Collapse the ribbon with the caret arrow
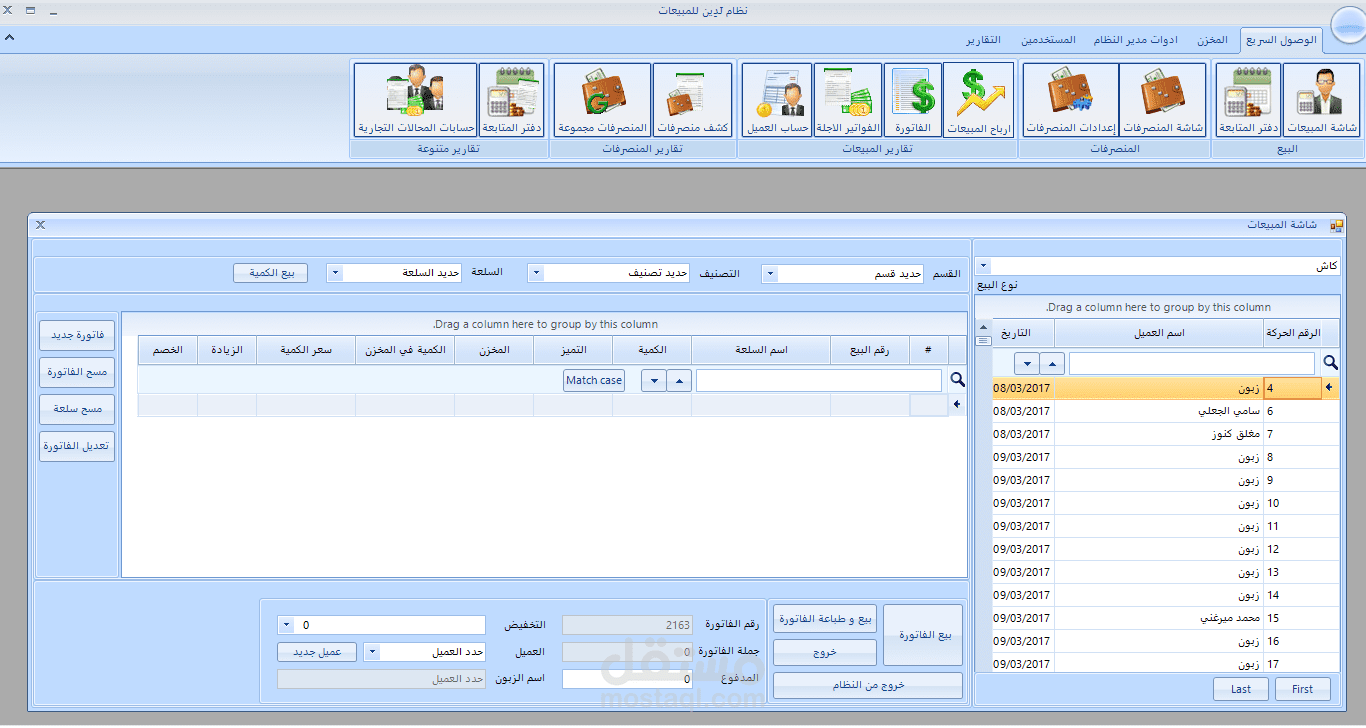The image size is (1366, 728). click(x=9, y=37)
